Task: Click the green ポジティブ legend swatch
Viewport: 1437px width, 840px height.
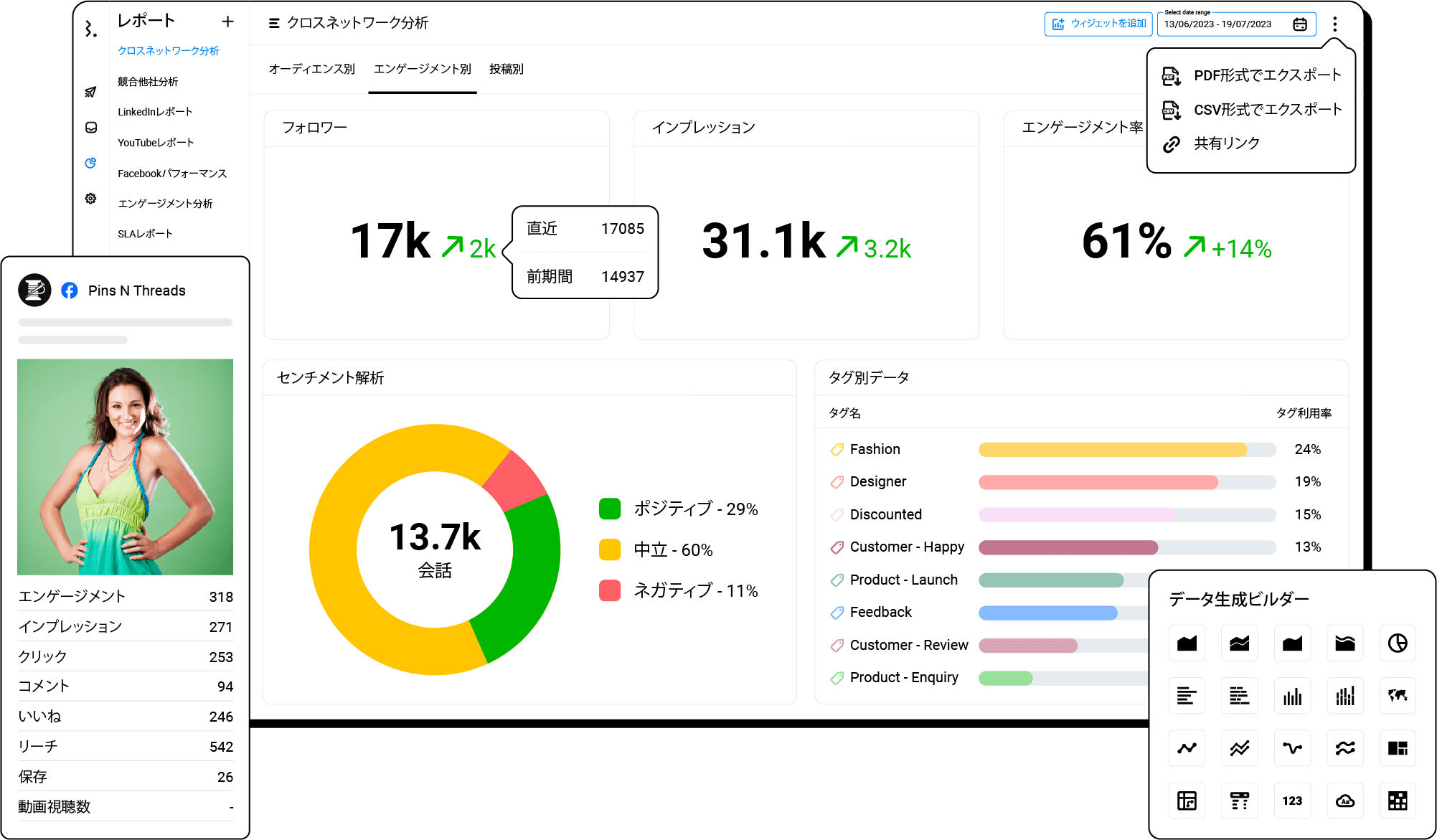Action: pos(610,509)
